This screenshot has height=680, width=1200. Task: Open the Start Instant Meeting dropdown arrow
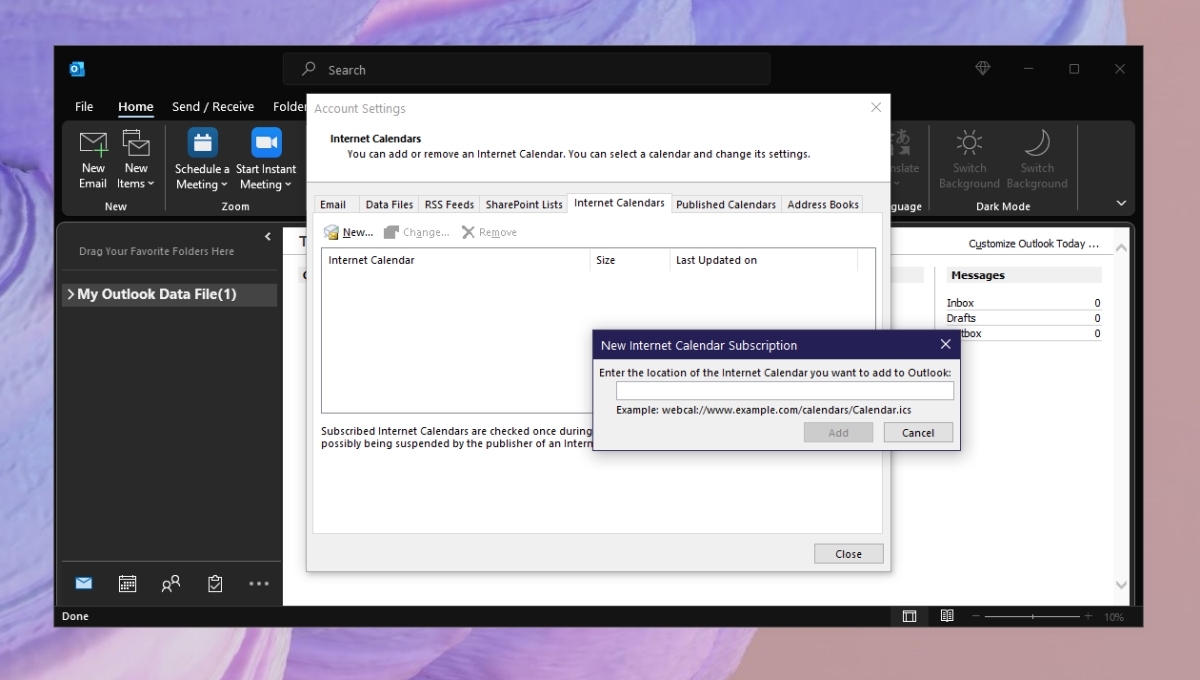pos(288,185)
